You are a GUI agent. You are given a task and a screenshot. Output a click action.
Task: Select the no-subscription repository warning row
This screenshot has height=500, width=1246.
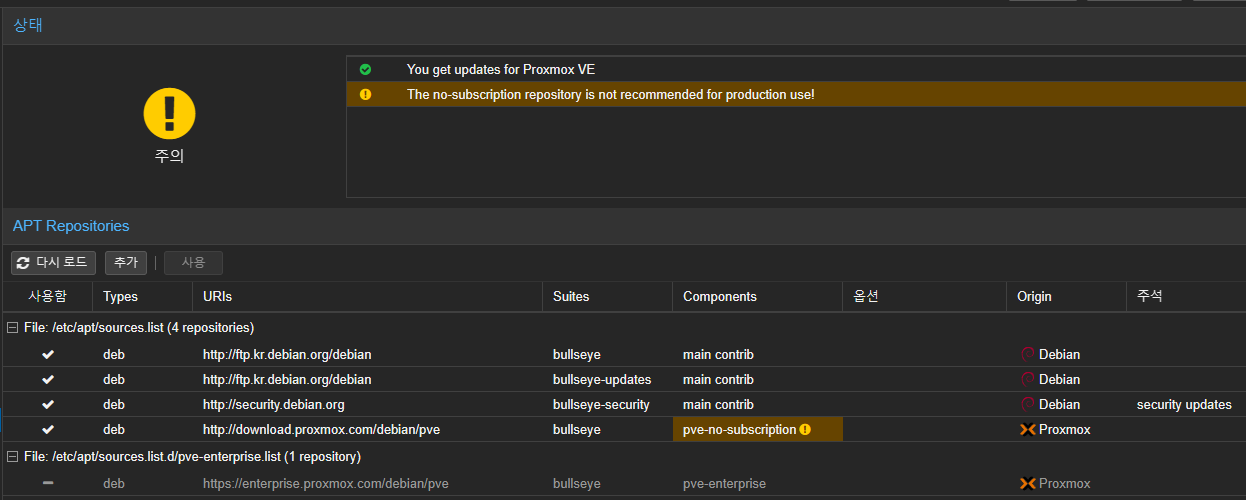coord(796,94)
